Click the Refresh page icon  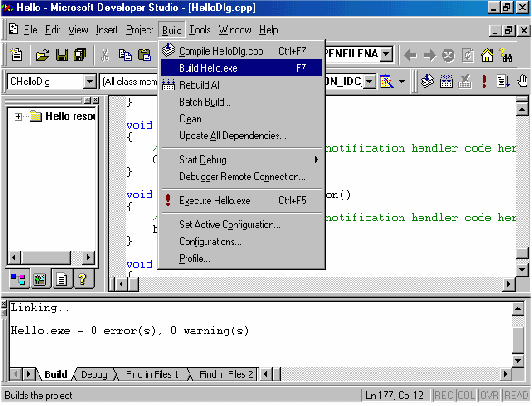[x=468, y=55]
